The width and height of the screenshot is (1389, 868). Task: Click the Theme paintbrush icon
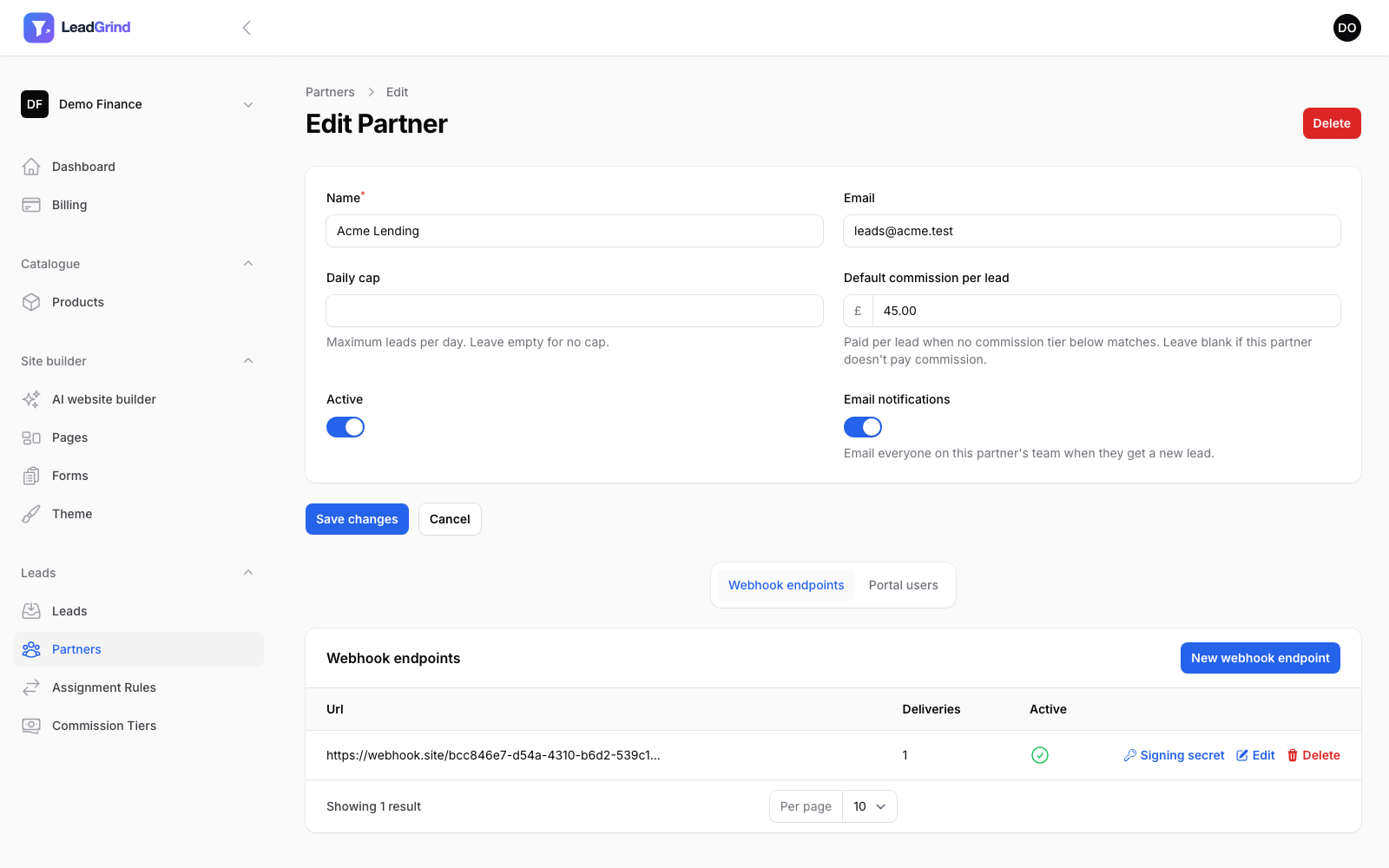[31, 514]
